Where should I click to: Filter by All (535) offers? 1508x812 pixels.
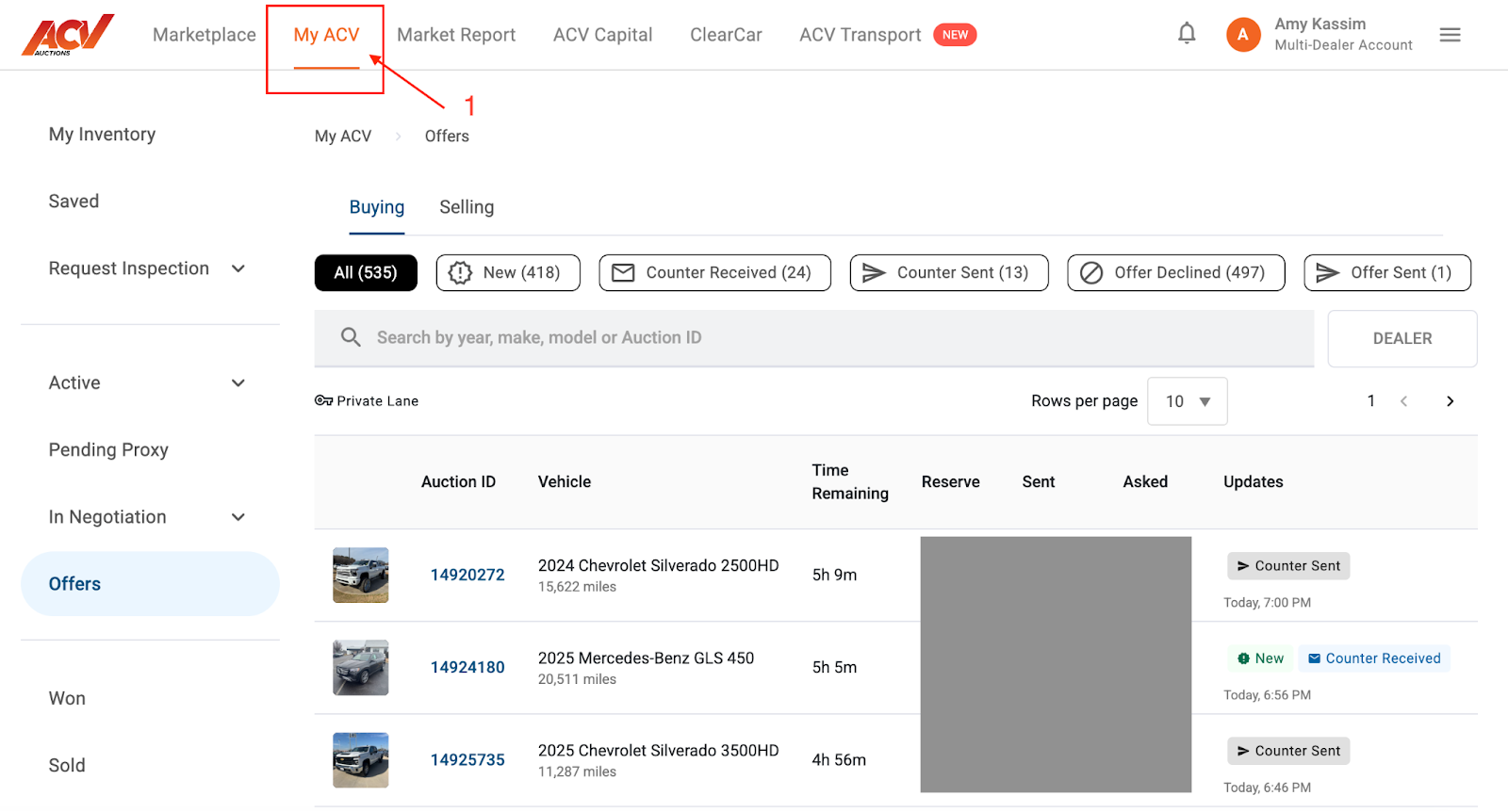click(x=366, y=272)
